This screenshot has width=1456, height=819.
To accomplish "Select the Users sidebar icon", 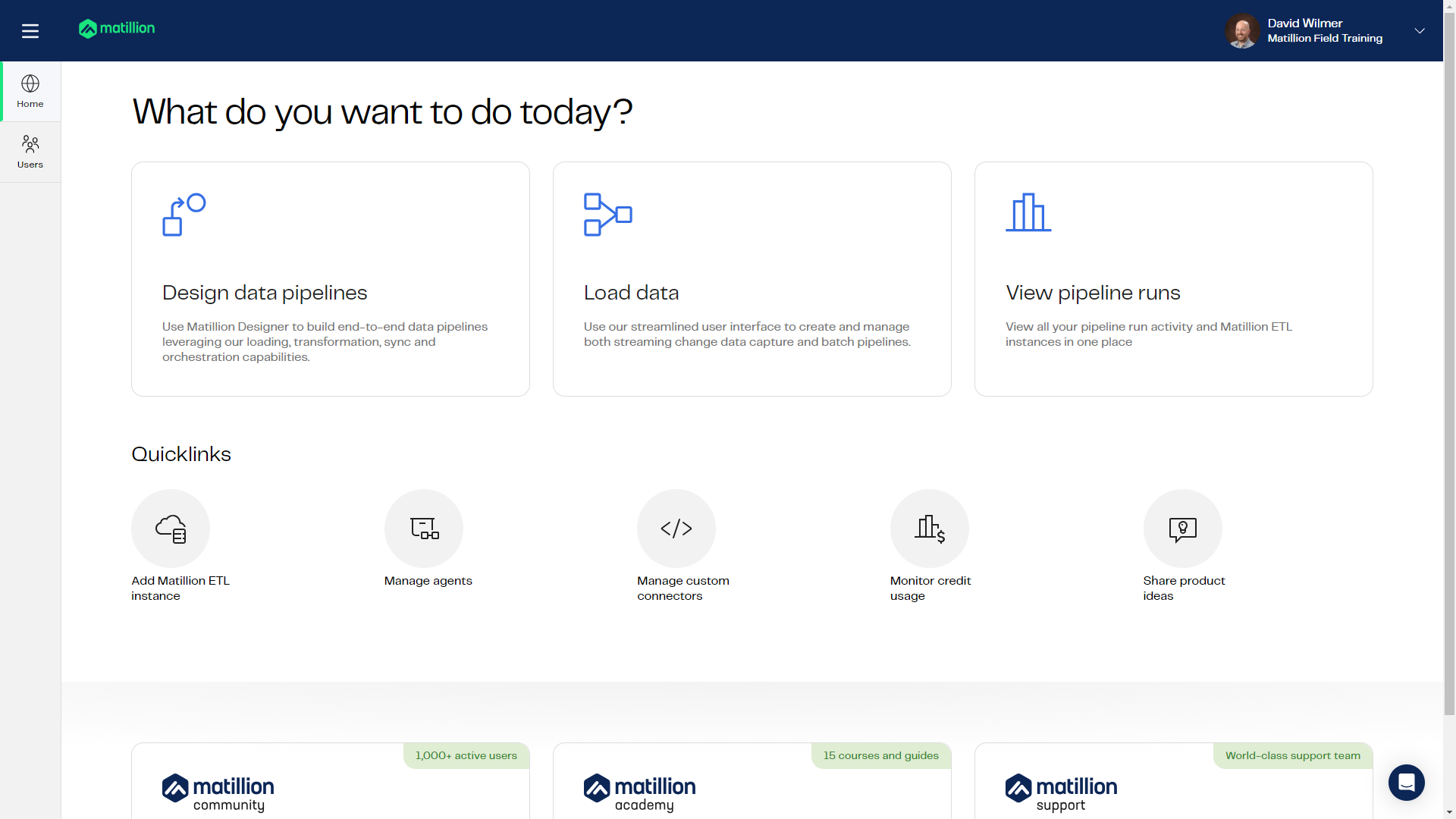I will [x=30, y=150].
